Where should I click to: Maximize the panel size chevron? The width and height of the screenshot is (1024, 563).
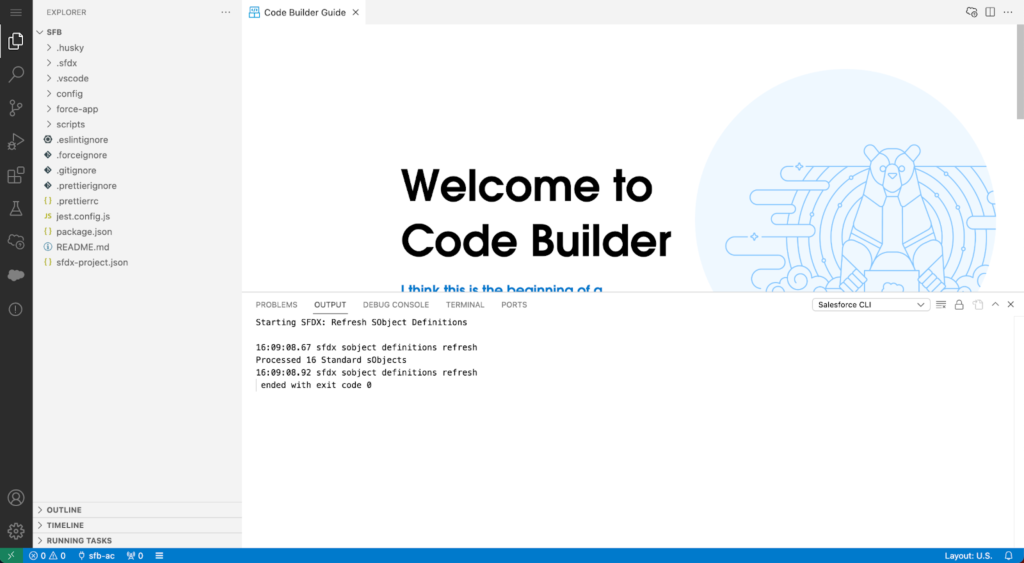click(995, 304)
